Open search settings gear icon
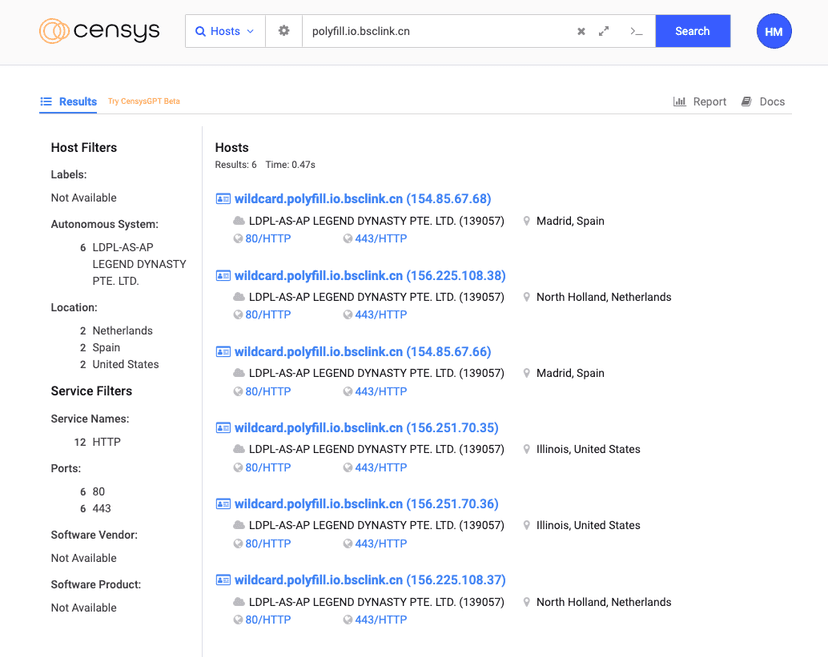828x657 pixels. (x=284, y=31)
